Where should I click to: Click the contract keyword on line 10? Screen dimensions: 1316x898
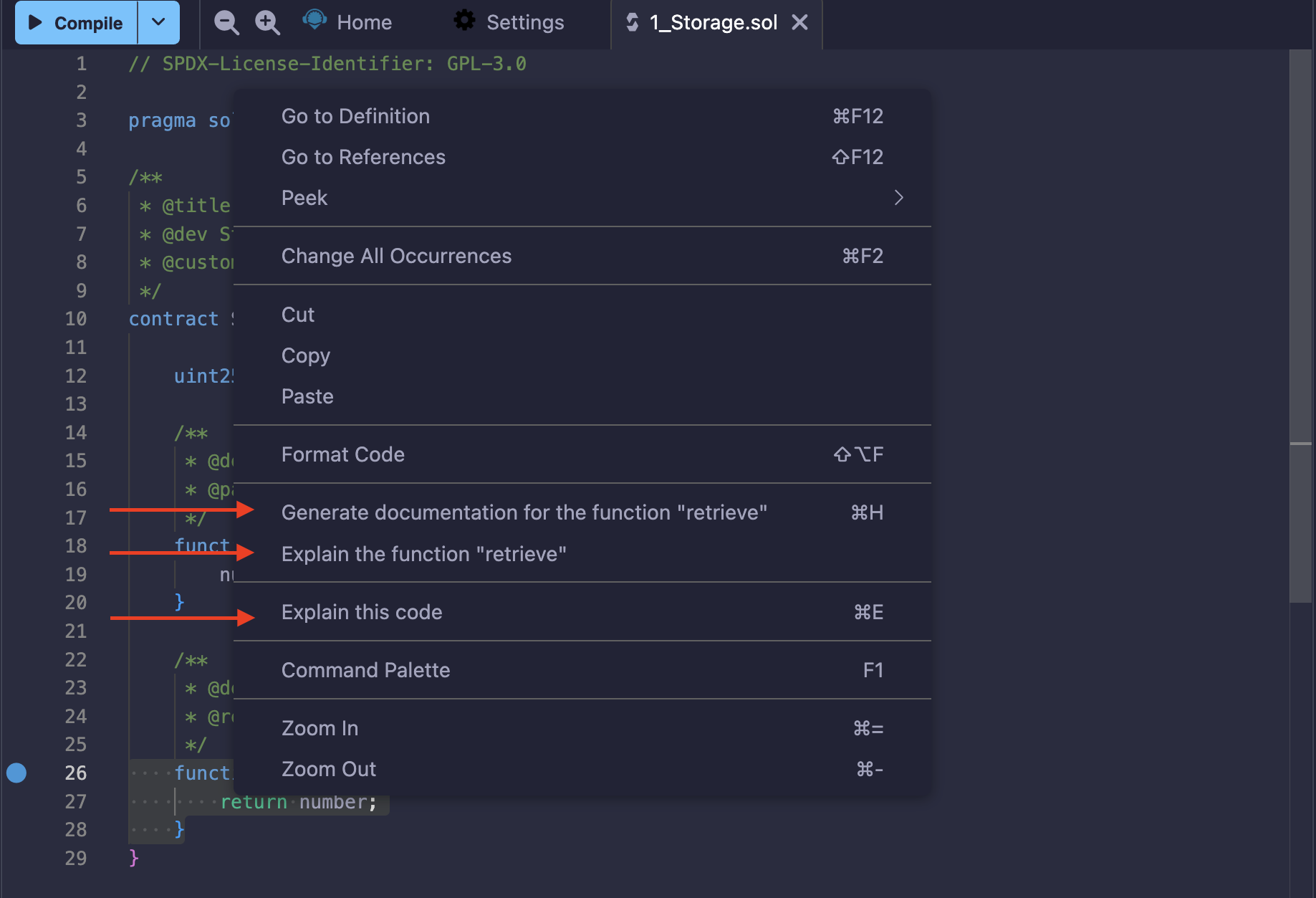pos(173,319)
